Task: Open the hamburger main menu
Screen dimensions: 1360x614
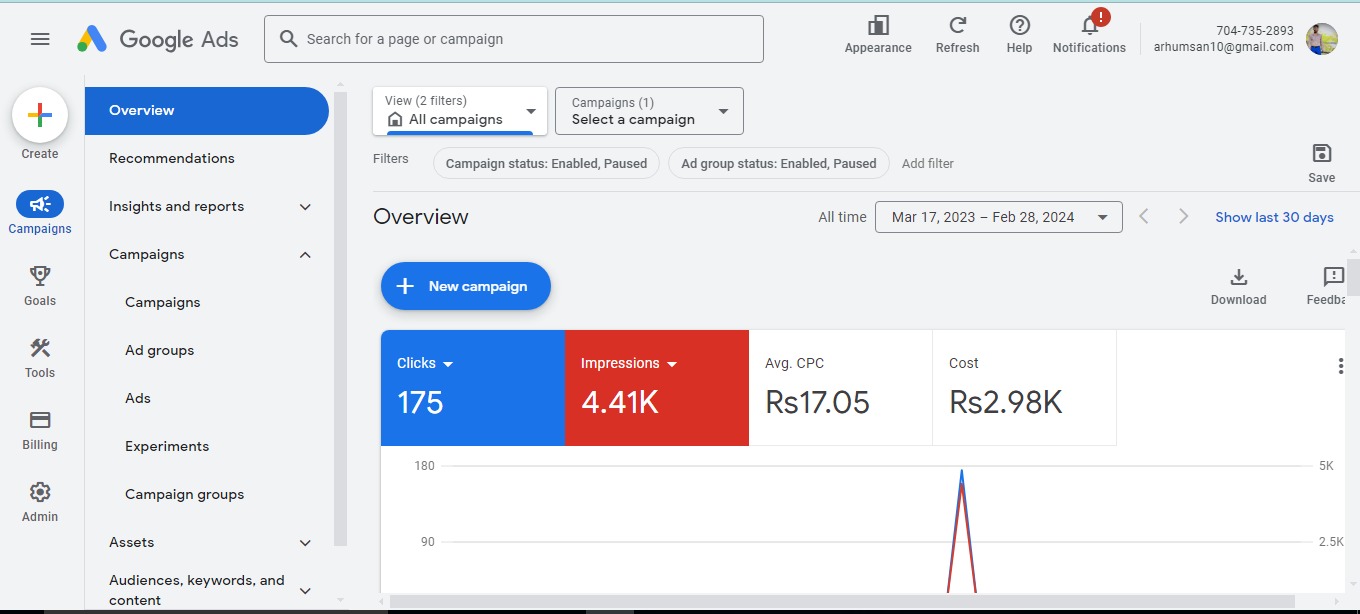Action: point(40,39)
